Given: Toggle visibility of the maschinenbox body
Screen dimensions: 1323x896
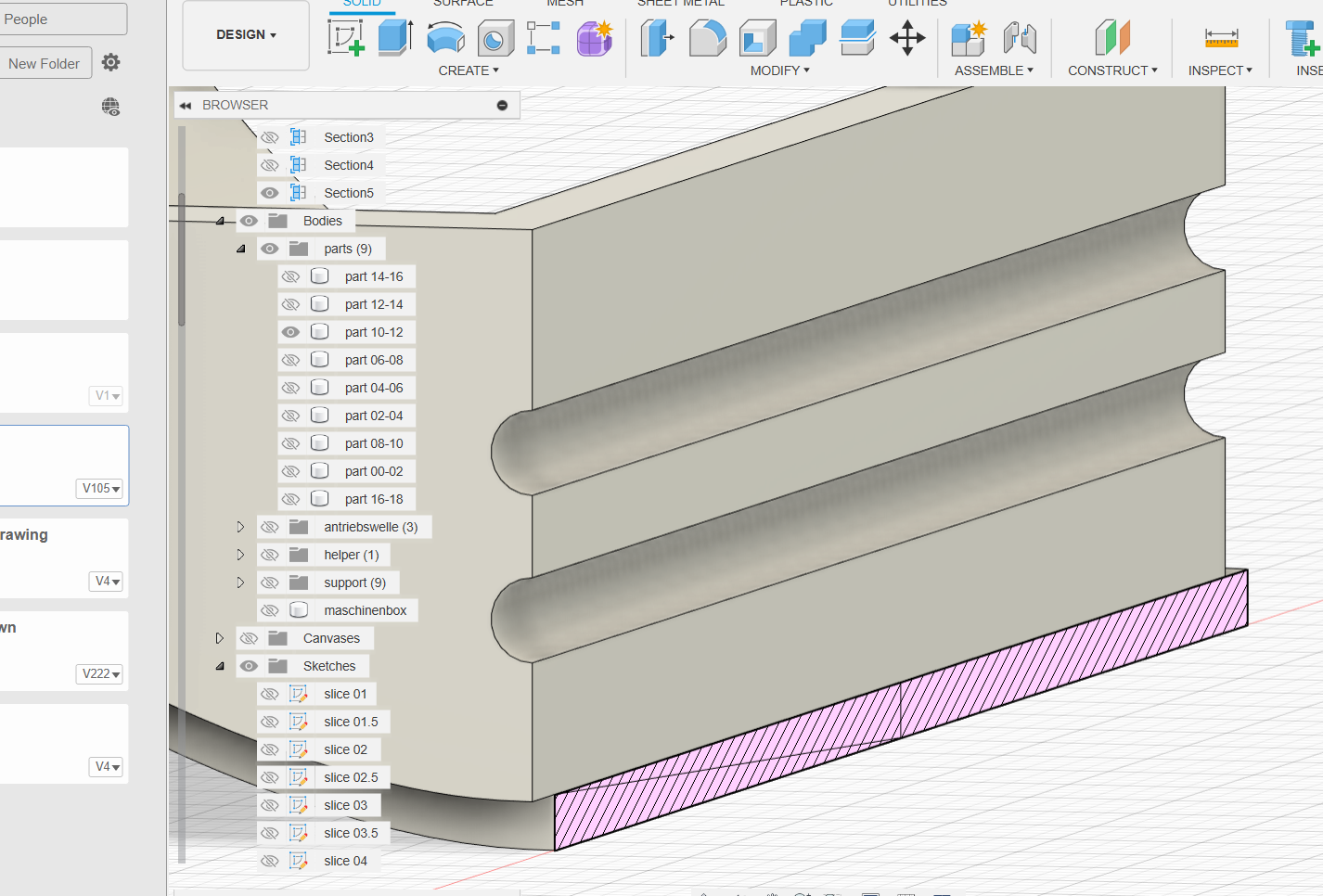Looking at the screenshot, I should pyautogui.click(x=269, y=609).
